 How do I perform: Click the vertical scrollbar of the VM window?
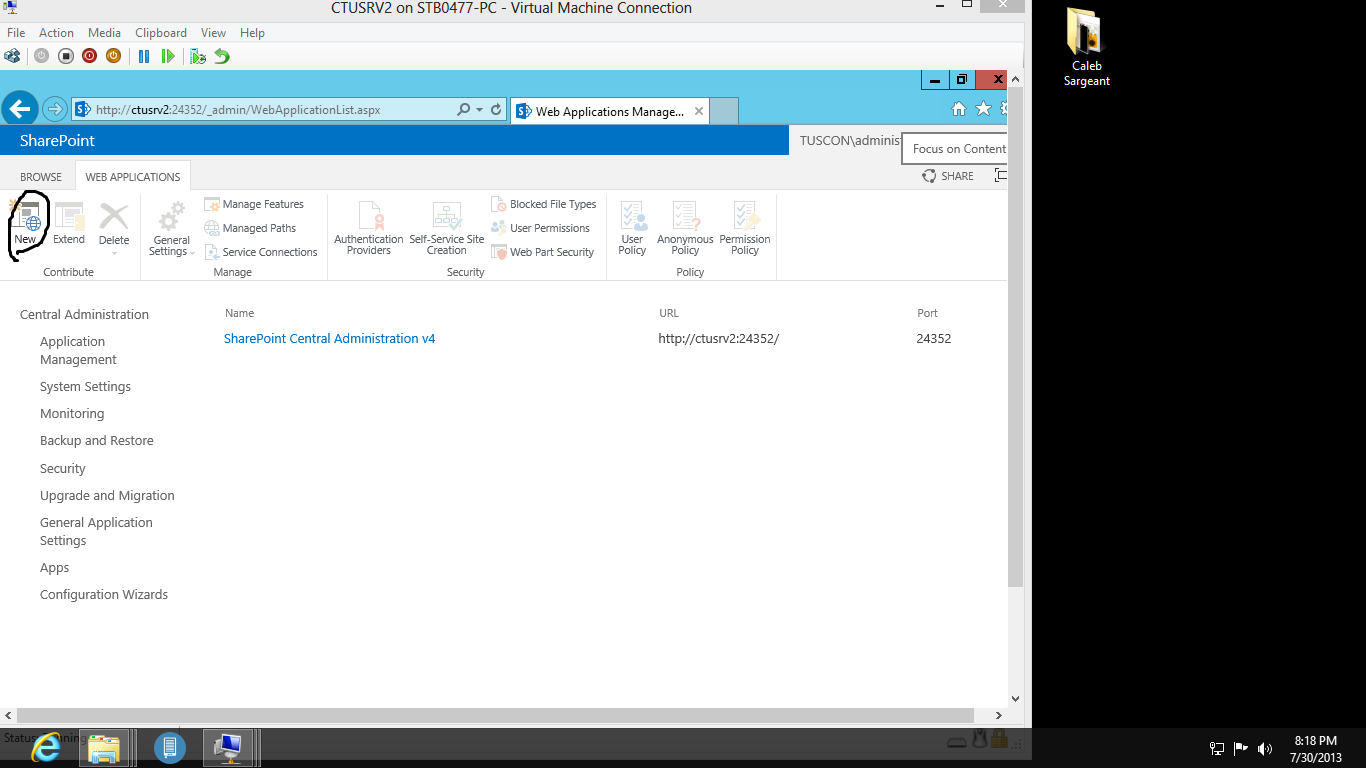point(1016,337)
